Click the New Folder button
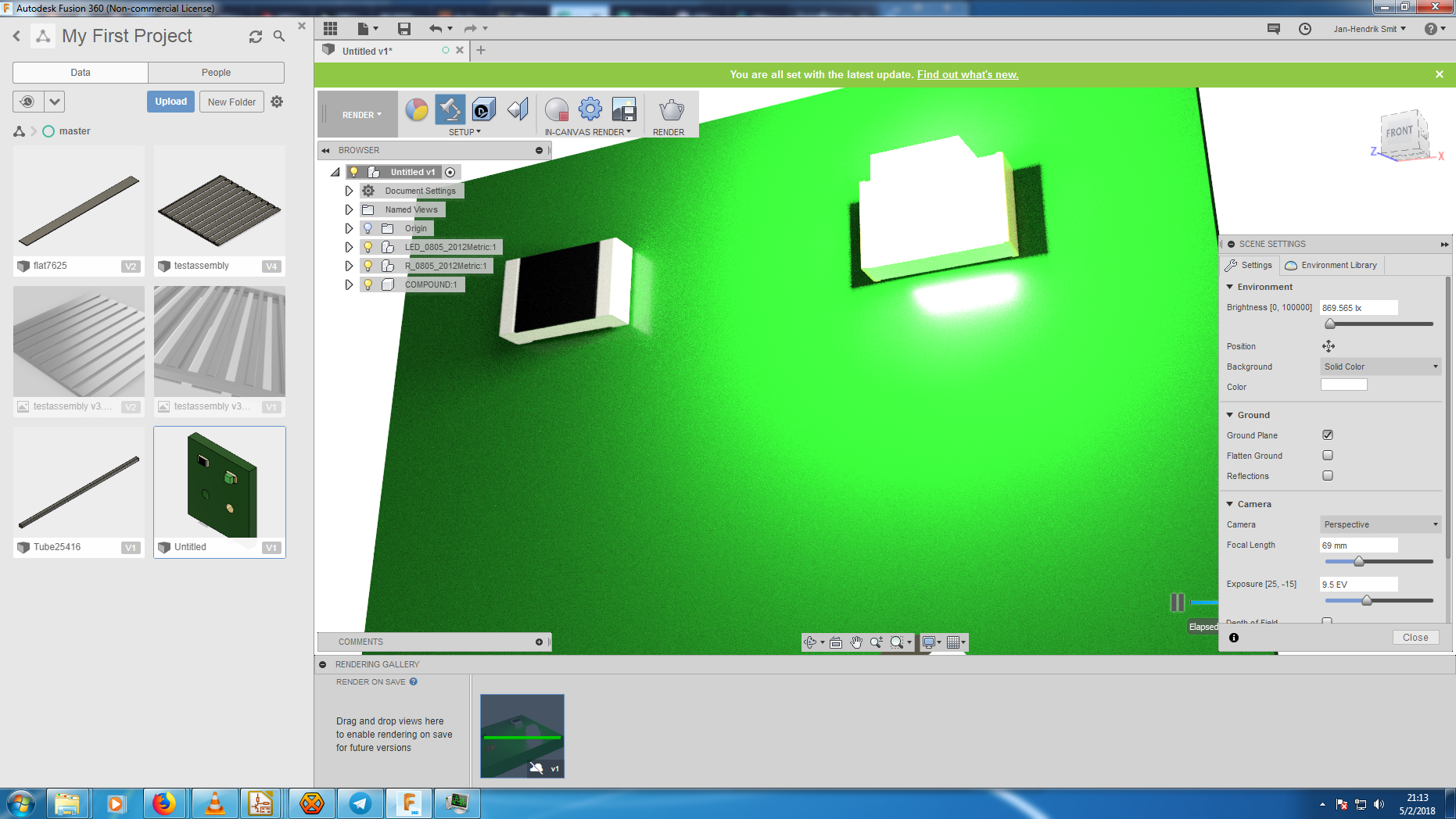The image size is (1456, 819). coord(231,102)
